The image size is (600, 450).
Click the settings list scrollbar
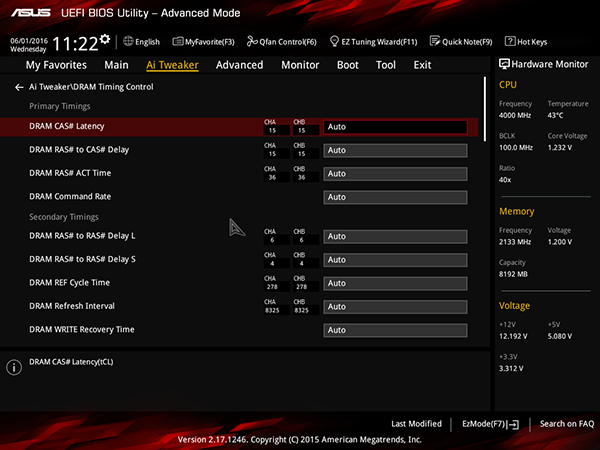coord(485,109)
